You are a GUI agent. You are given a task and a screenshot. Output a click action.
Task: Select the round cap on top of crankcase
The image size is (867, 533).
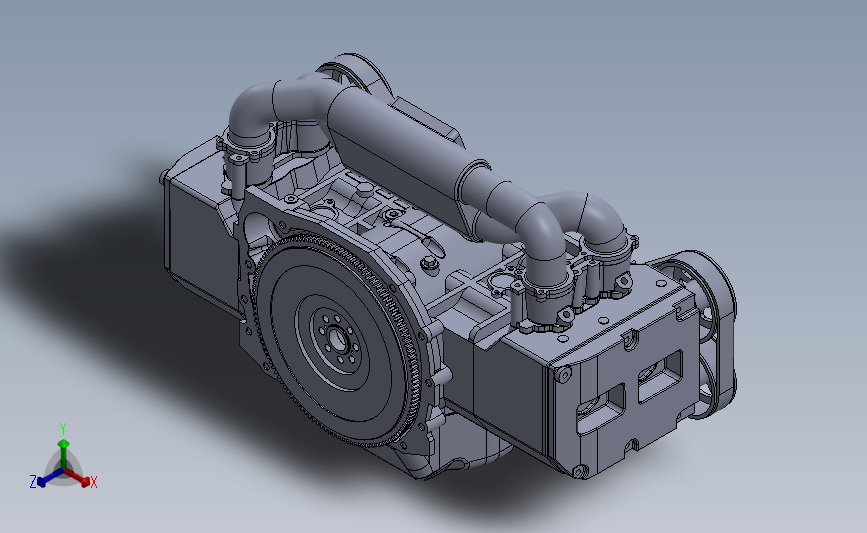coord(365,189)
